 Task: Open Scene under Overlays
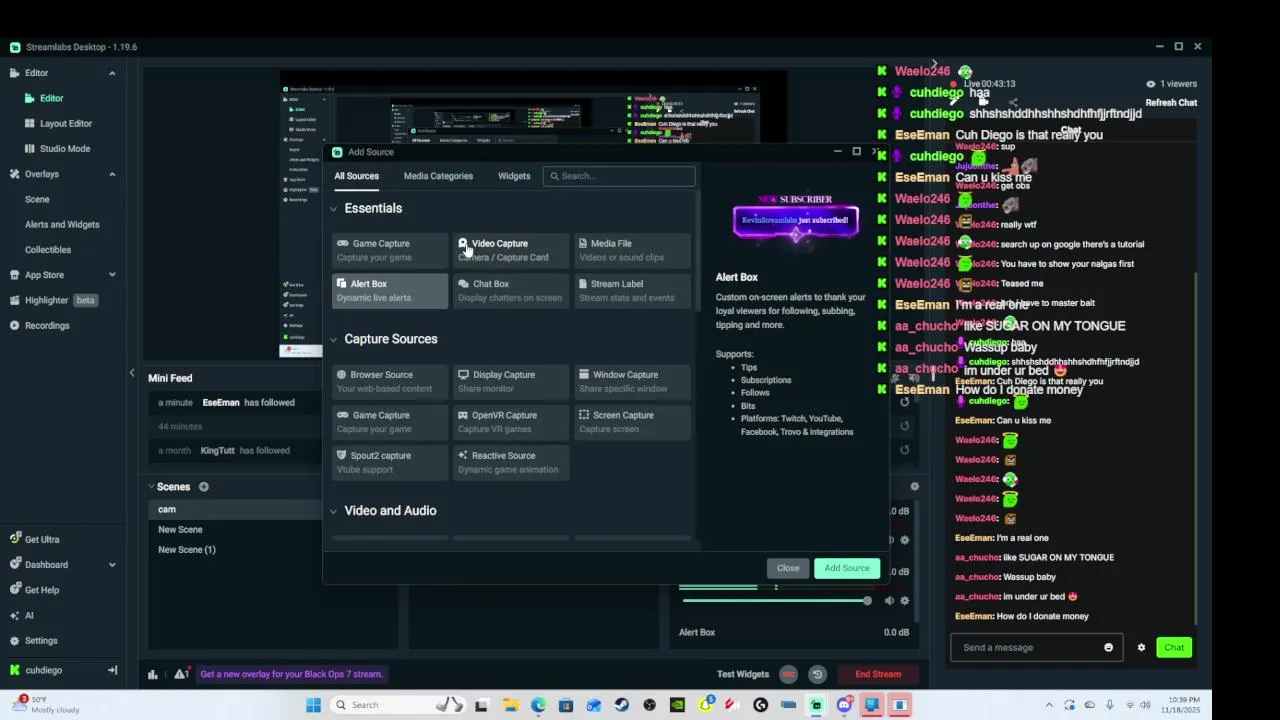37,199
